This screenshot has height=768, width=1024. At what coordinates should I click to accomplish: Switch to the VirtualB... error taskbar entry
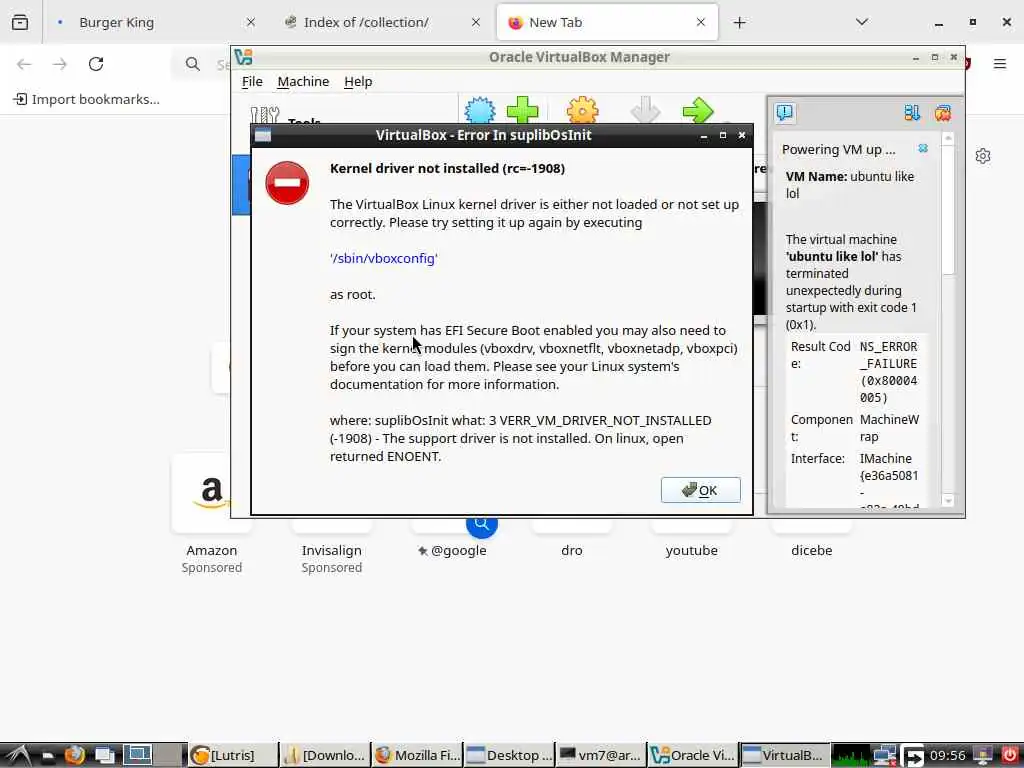pyautogui.click(x=784, y=756)
